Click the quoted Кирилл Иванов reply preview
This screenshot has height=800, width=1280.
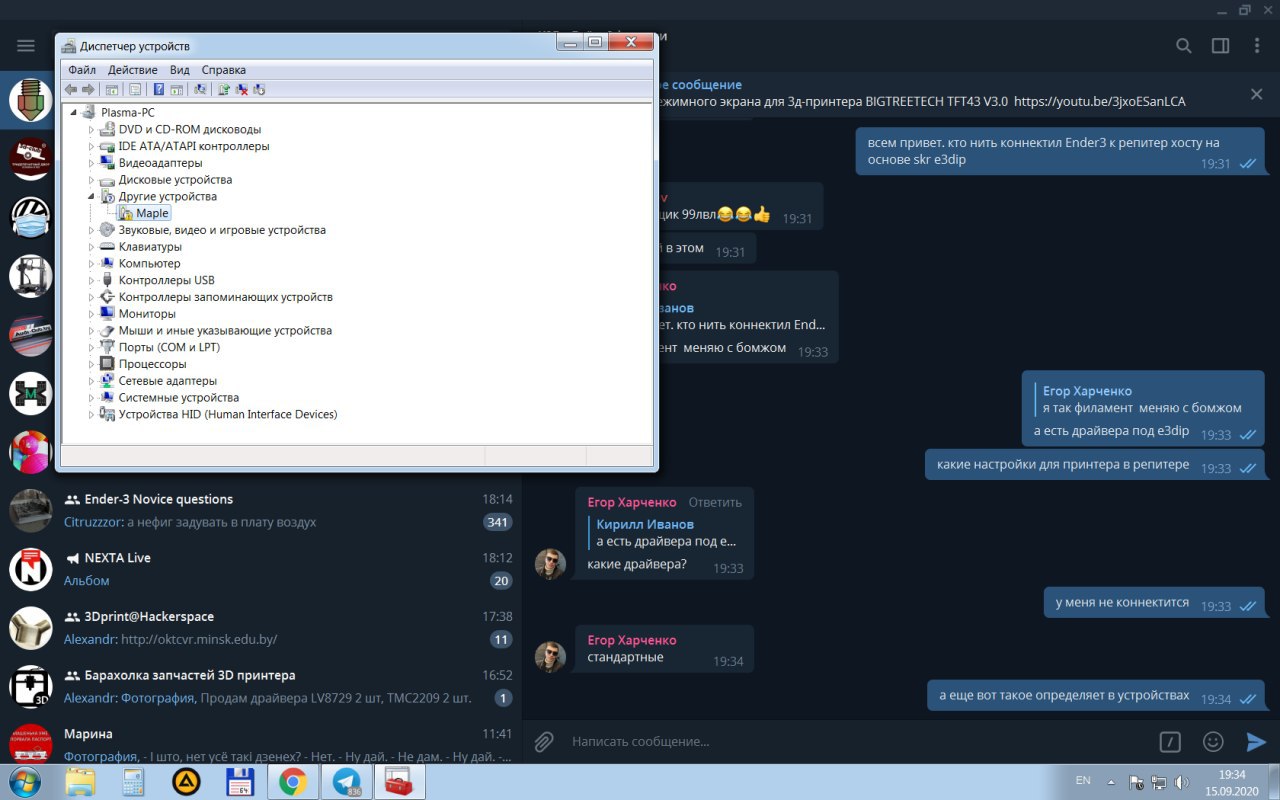[665, 532]
